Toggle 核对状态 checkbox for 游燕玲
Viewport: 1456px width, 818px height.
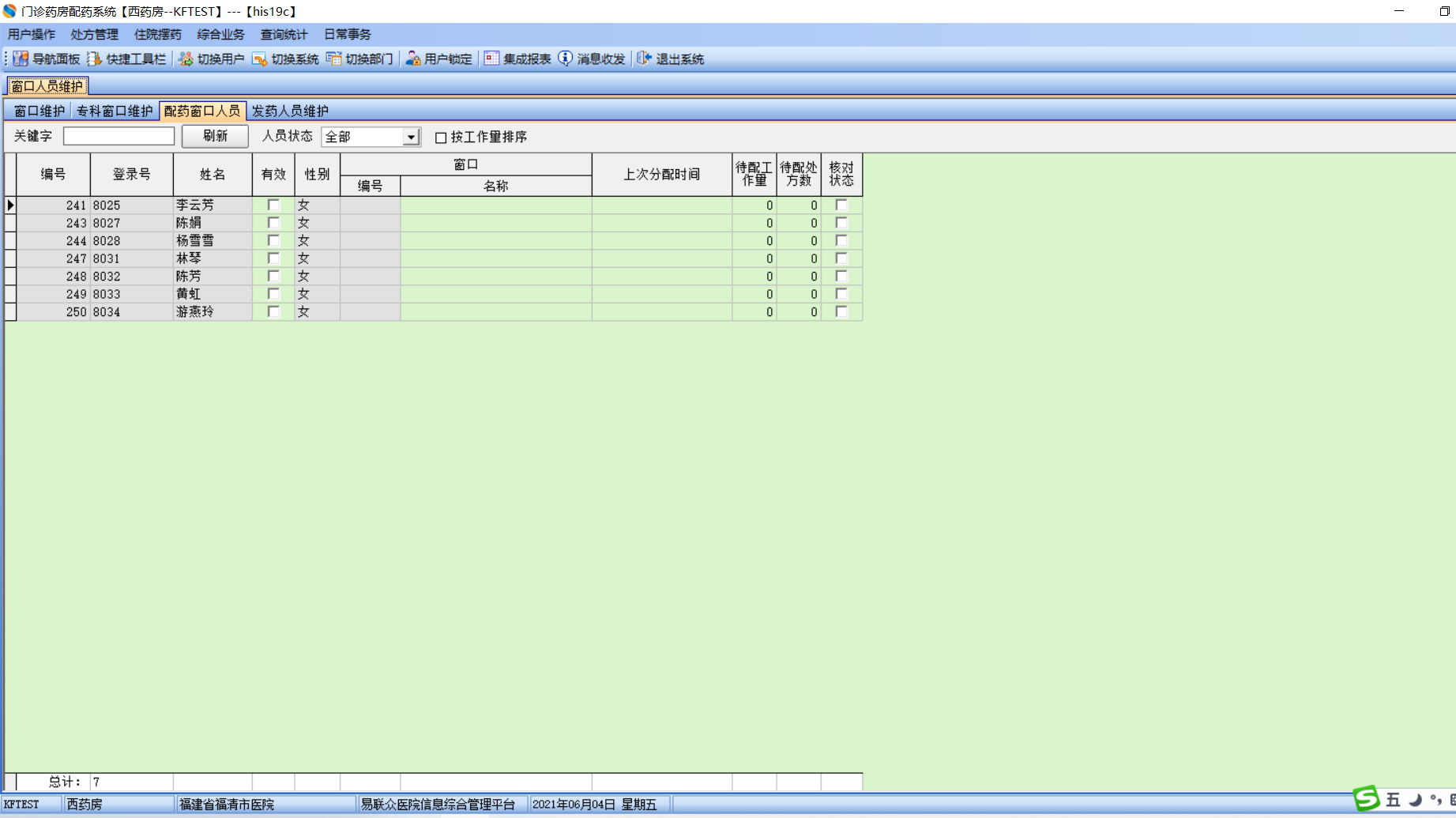pos(841,312)
